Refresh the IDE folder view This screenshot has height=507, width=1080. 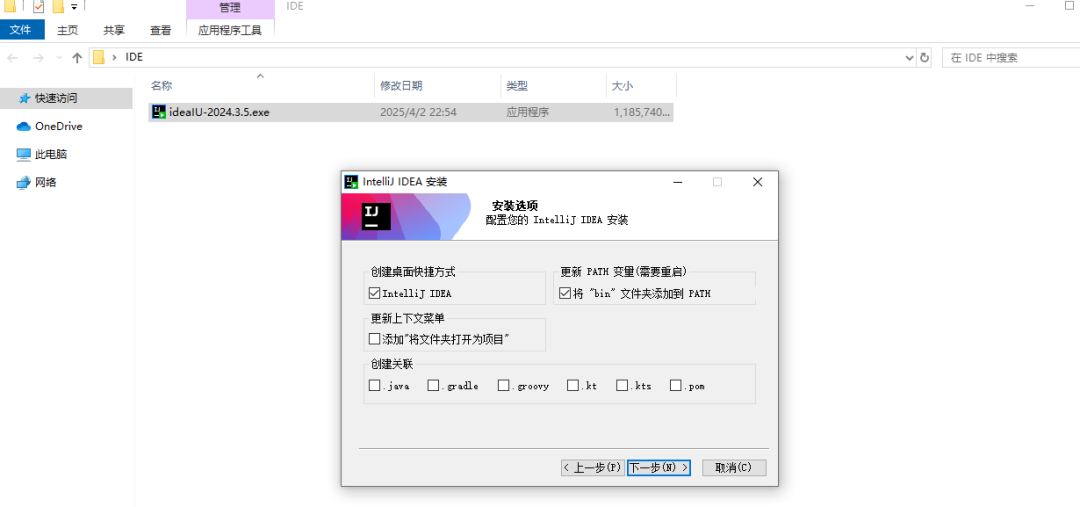tap(925, 58)
